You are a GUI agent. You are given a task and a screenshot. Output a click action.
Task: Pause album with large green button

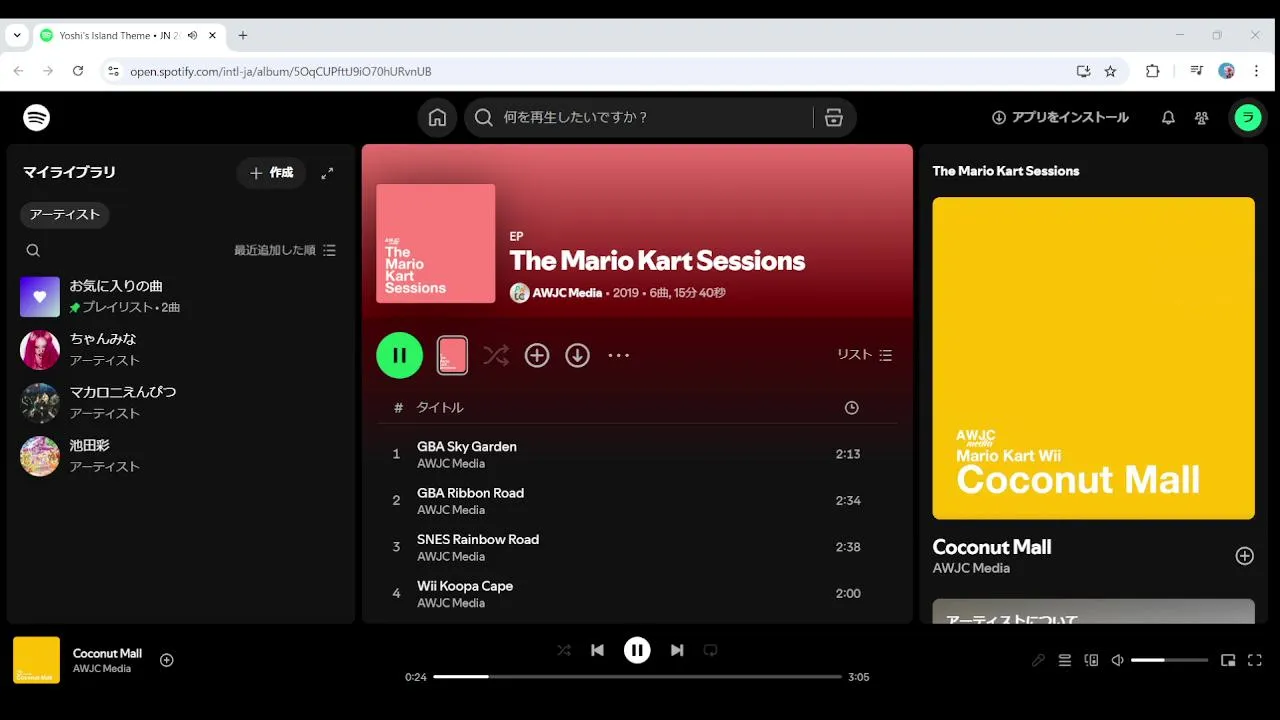click(x=400, y=355)
